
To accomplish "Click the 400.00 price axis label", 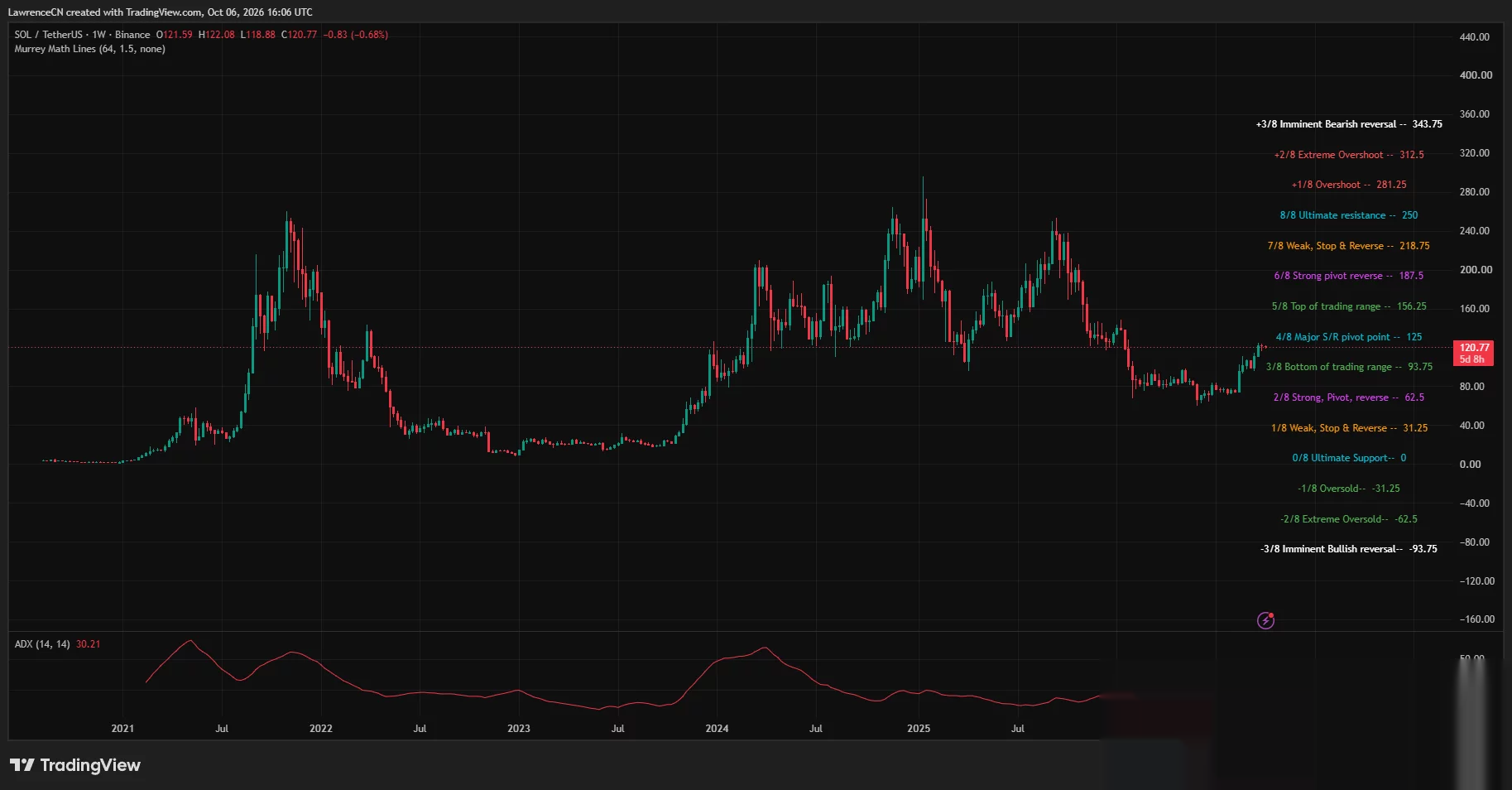I will [1476, 75].
